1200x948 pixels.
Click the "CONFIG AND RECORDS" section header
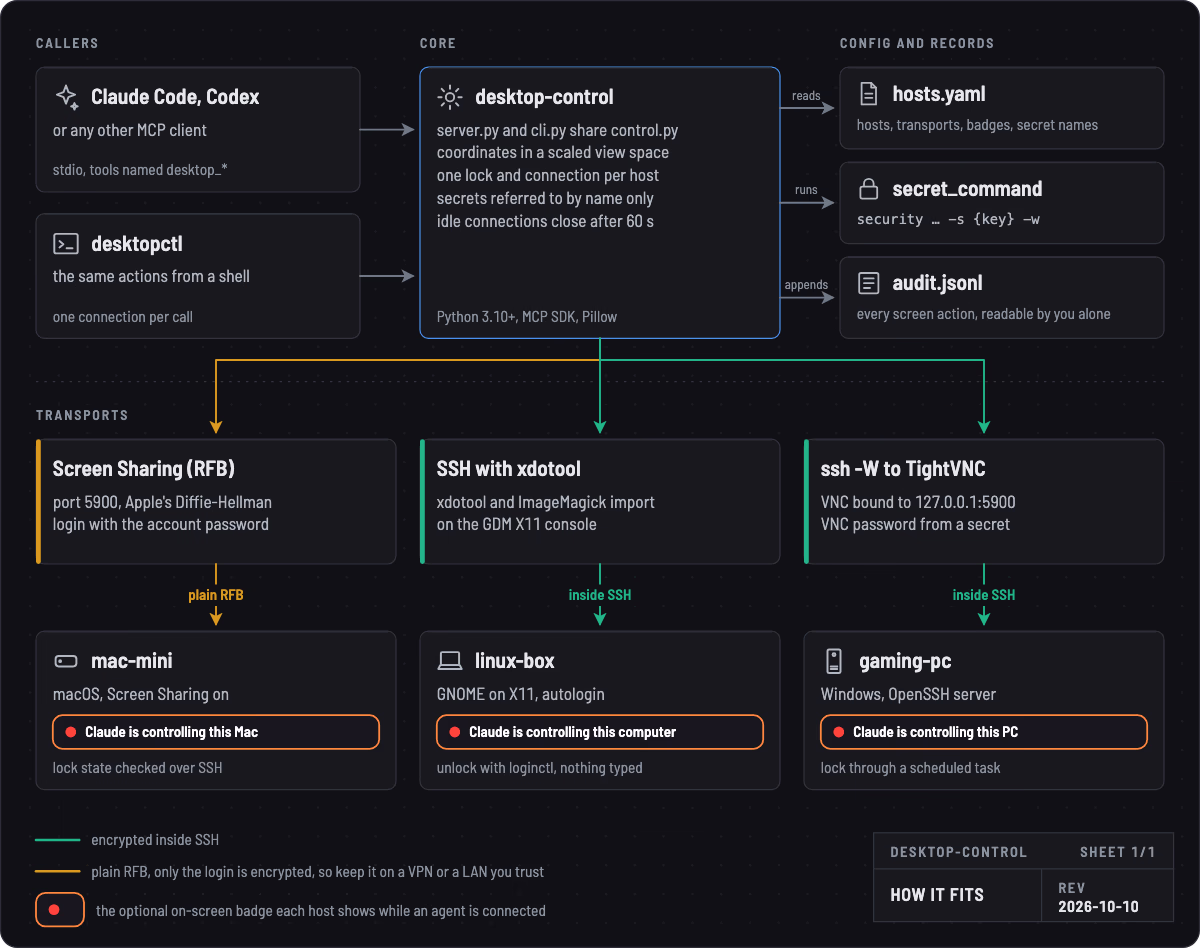tap(917, 44)
